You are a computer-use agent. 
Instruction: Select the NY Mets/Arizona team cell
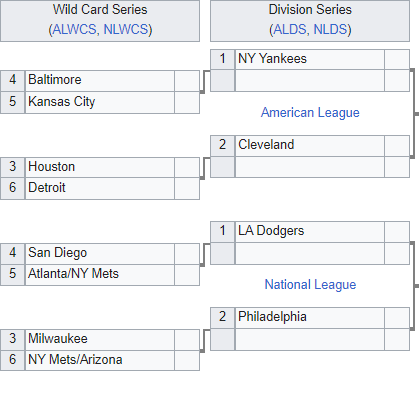[x=100, y=360]
